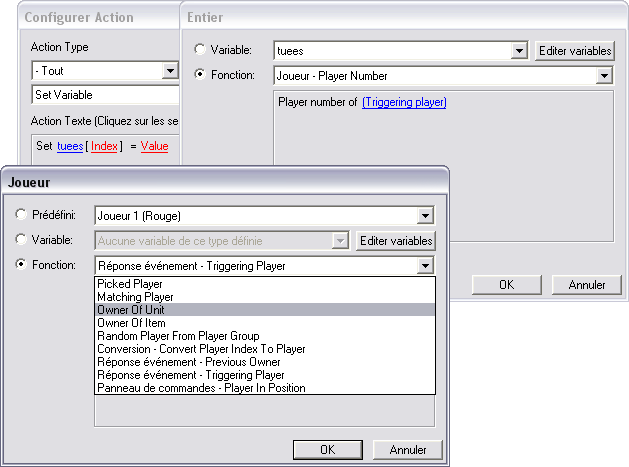Open the tuees variable dropdown

(x=518, y=50)
